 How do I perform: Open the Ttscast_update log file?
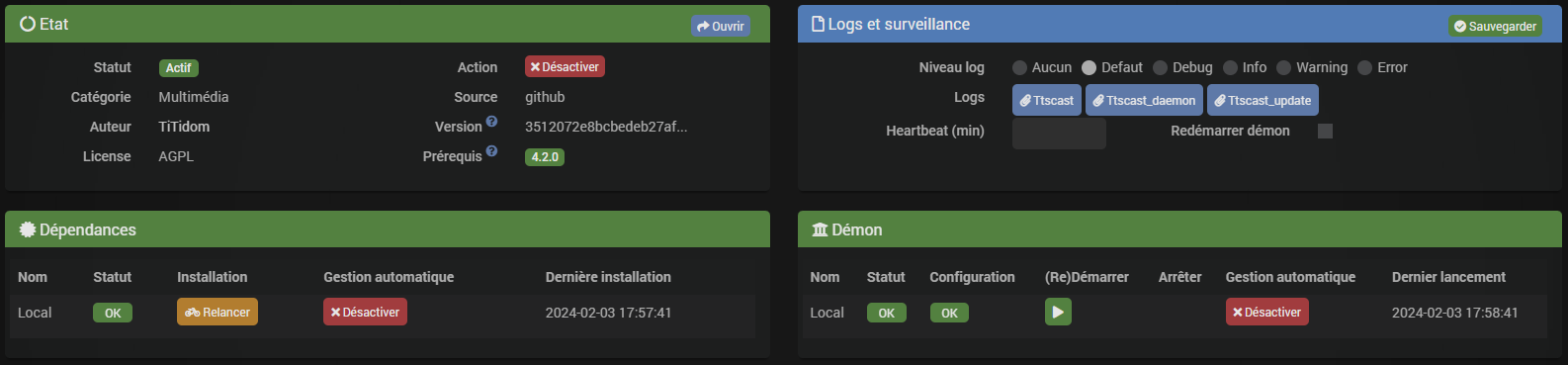[1263, 100]
